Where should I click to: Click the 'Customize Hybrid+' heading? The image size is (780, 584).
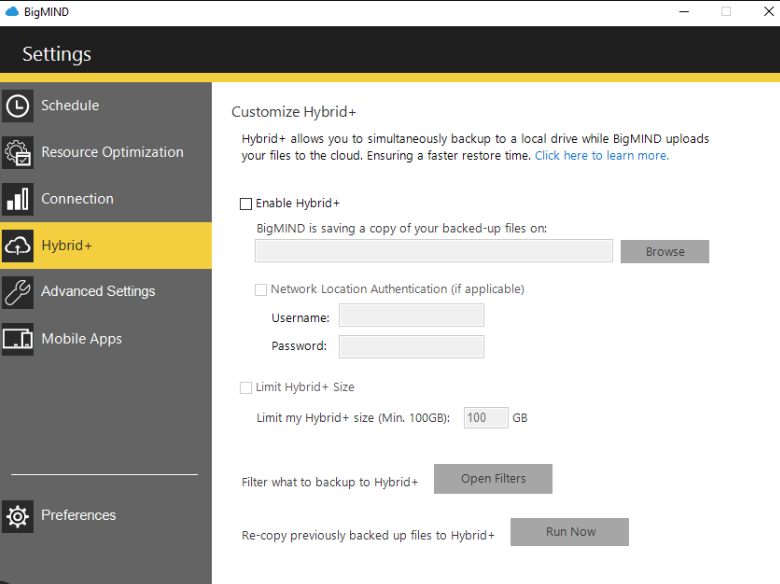293,112
